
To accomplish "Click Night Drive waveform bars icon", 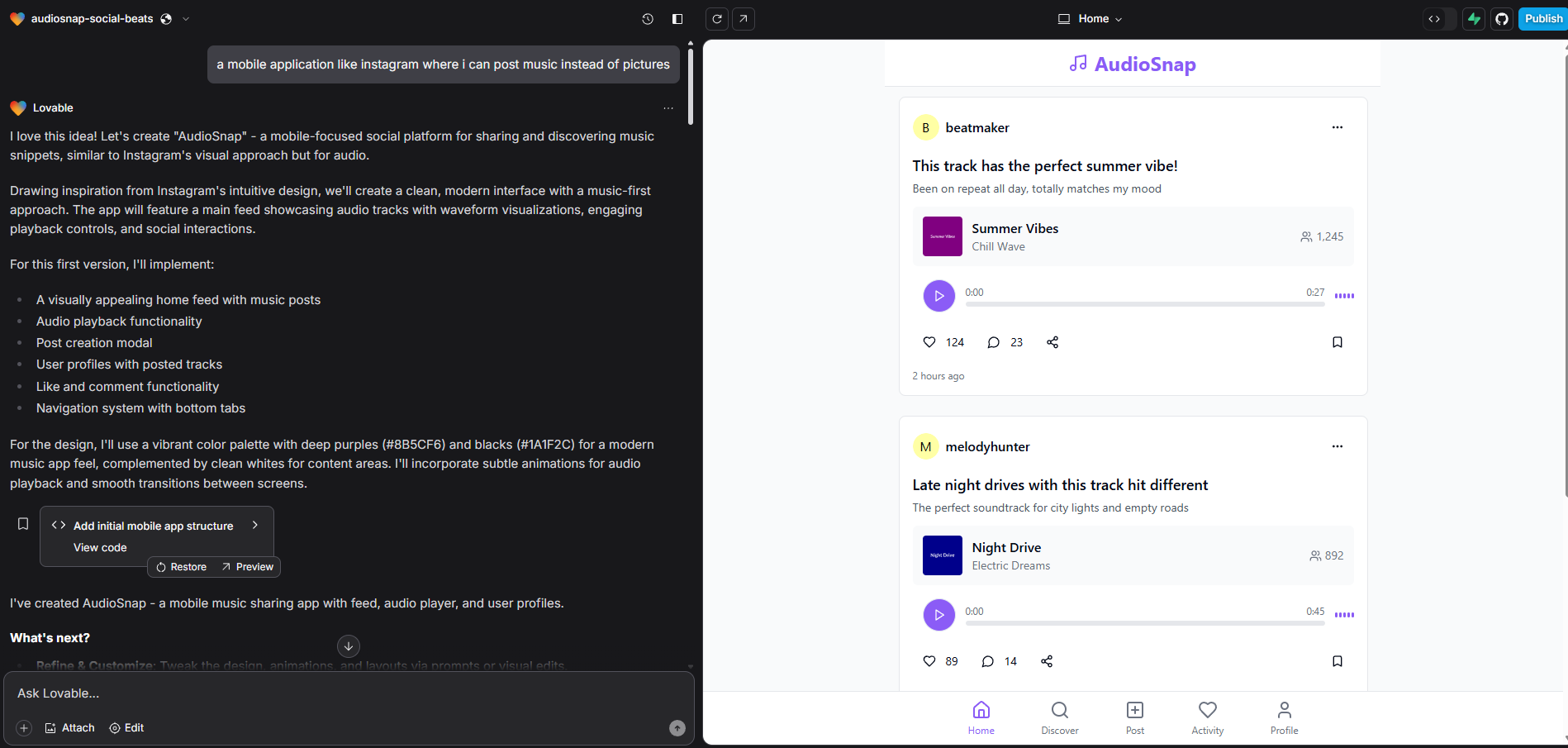I will 1344,615.
